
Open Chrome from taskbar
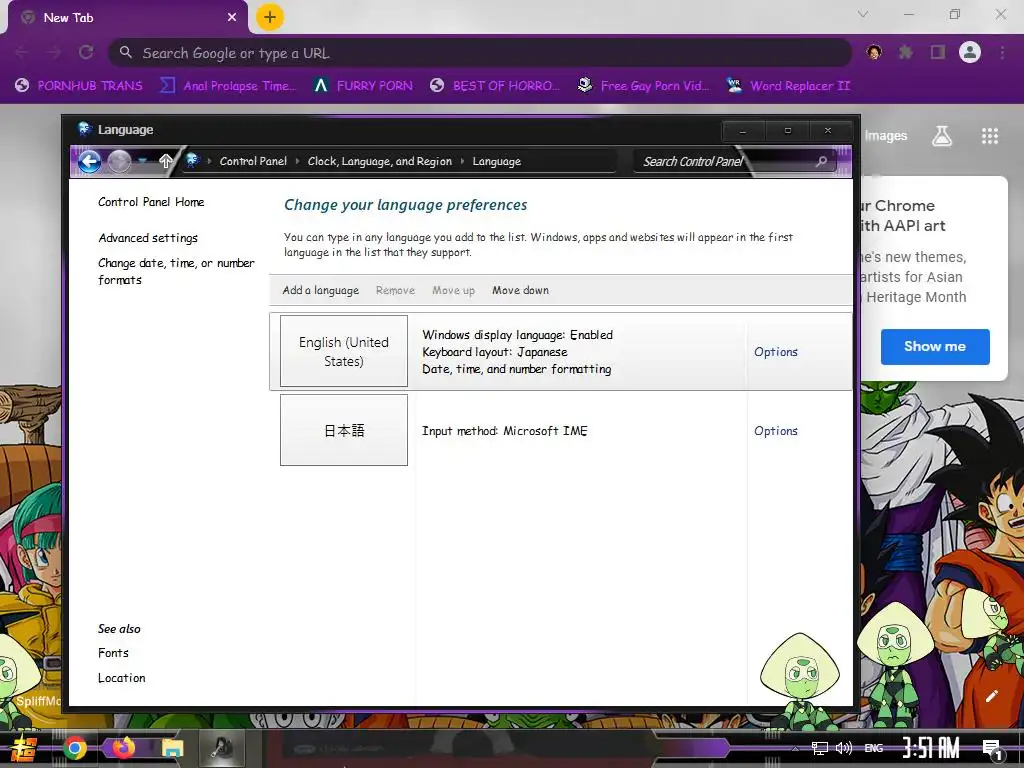tap(75, 748)
